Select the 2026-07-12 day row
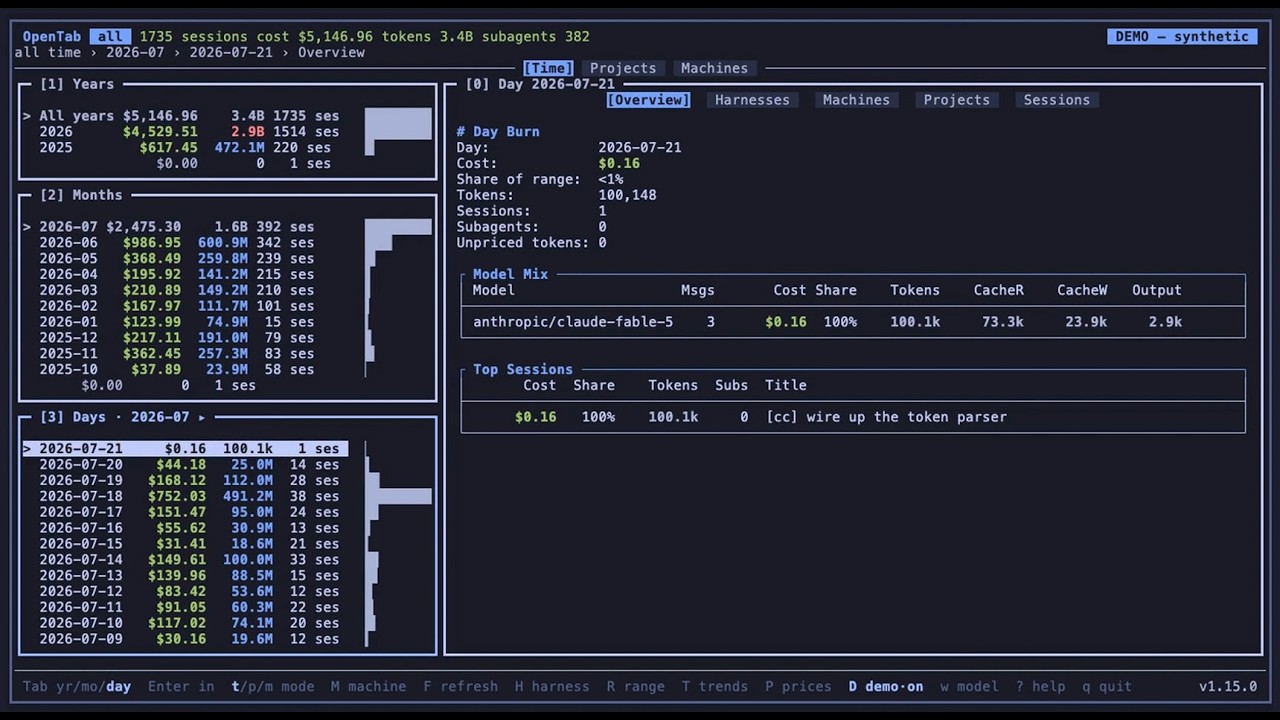The width and height of the screenshot is (1280, 720). [x=185, y=592]
